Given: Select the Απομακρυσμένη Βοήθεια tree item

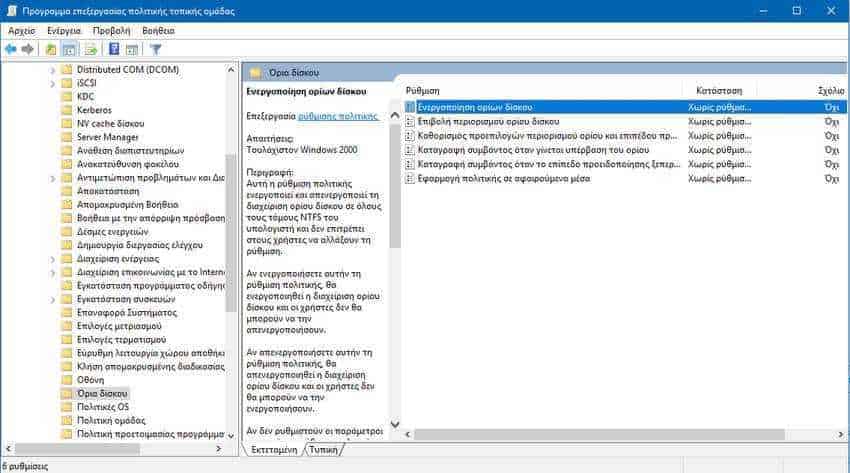Looking at the screenshot, I should tap(127, 205).
